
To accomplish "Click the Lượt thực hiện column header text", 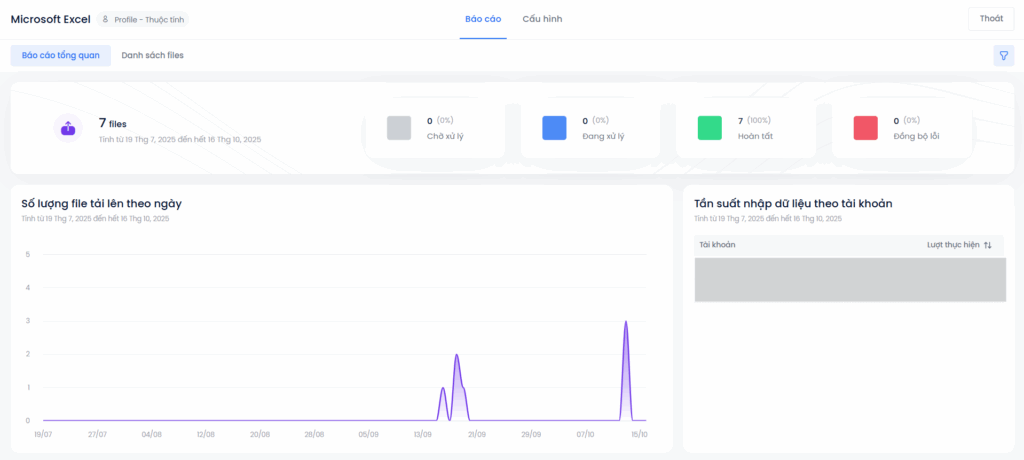I will click(952, 245).
